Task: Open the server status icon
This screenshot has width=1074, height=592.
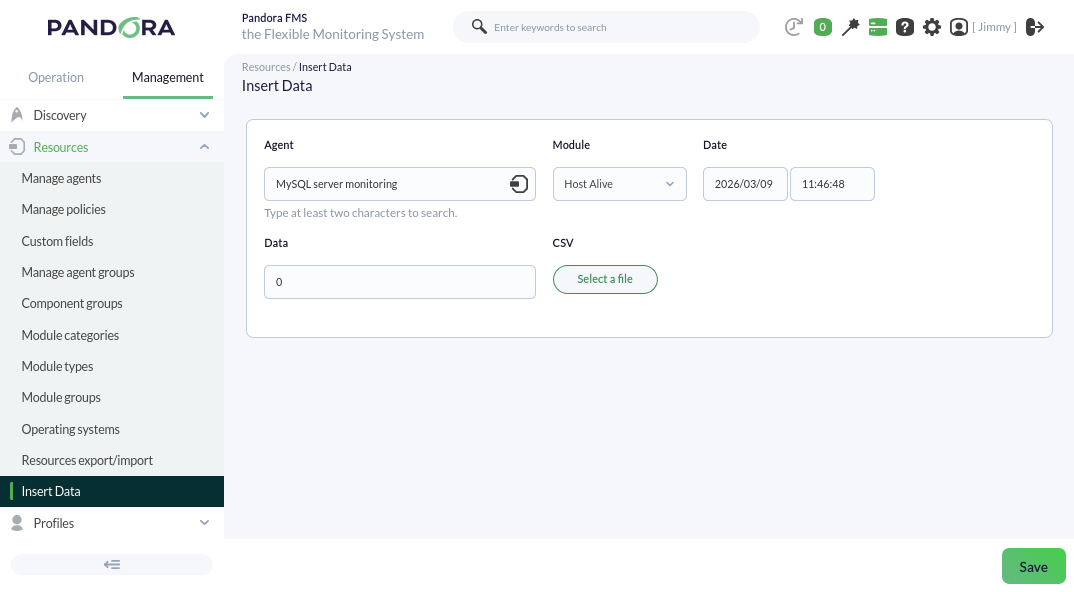Action: 877,27
